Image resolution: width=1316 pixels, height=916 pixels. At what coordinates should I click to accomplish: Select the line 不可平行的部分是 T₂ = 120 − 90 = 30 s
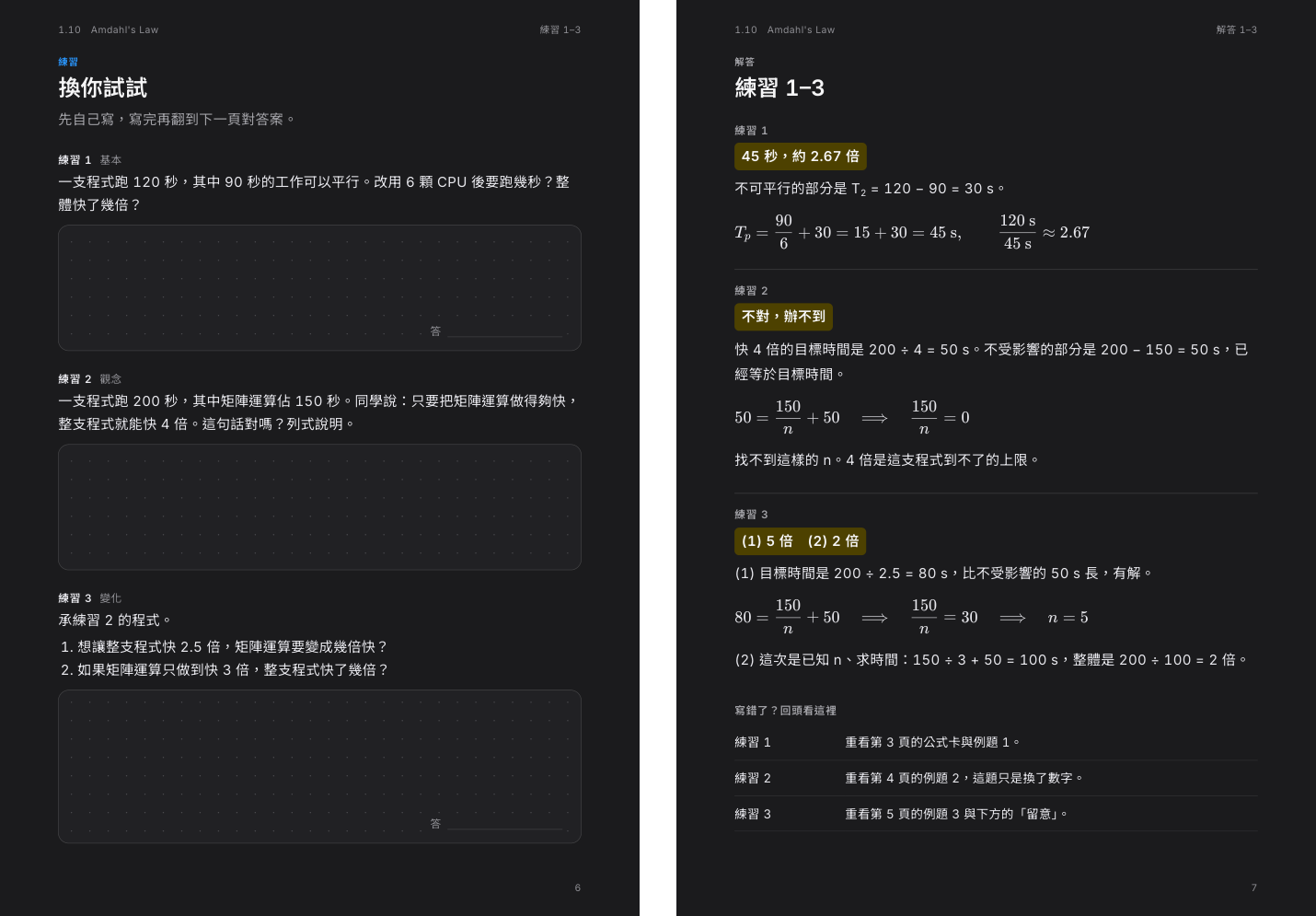click(871, 189)
